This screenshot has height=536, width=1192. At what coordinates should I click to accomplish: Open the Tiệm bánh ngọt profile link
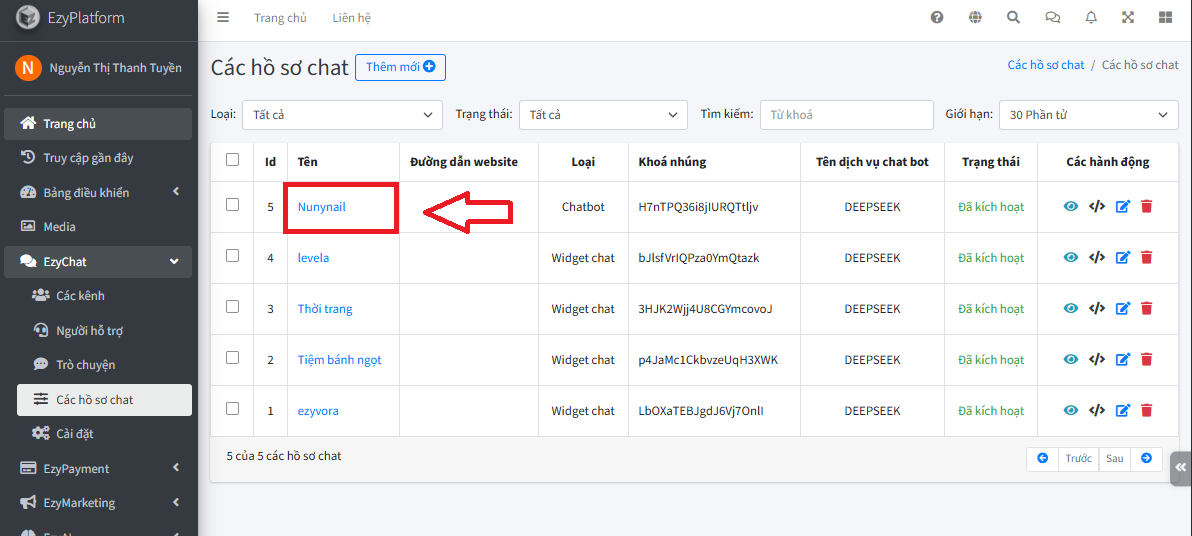[x=339, y=360]
